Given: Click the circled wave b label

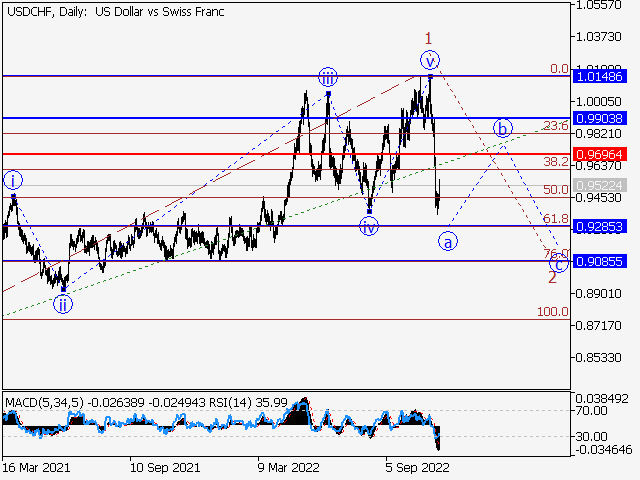Looking at the screenshot, I should [x=503, y=128].
